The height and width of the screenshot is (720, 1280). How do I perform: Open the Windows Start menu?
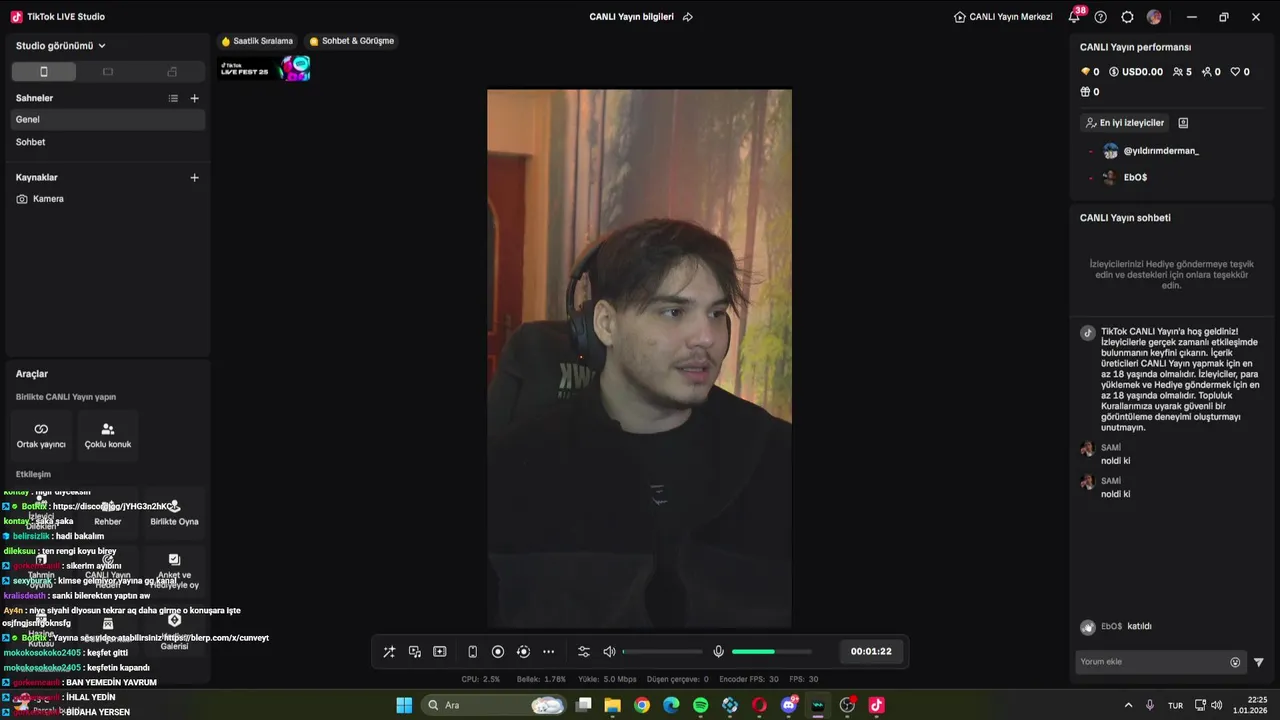tap(404, 705)
